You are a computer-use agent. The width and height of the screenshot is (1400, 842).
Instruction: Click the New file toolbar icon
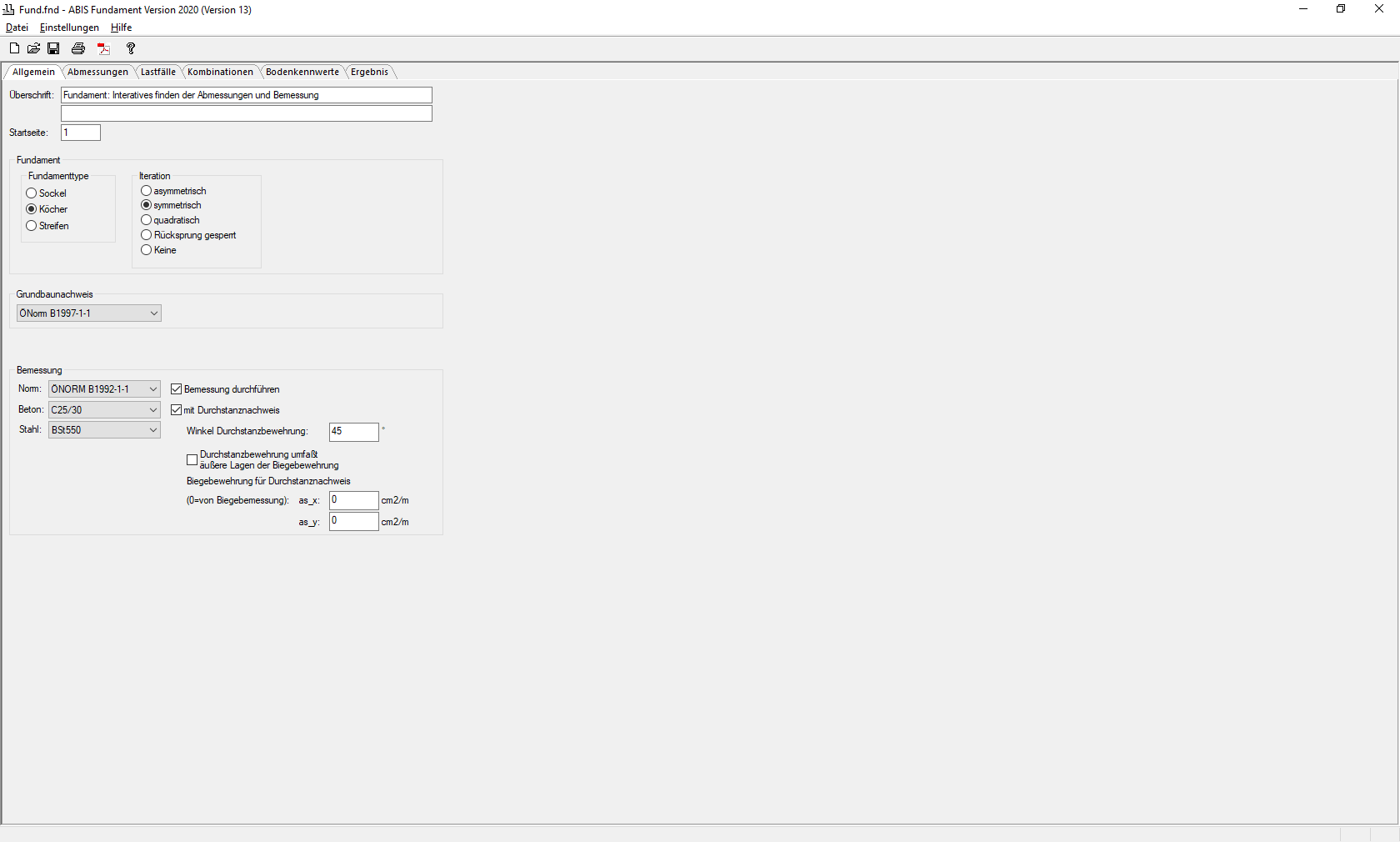(14, 48)
